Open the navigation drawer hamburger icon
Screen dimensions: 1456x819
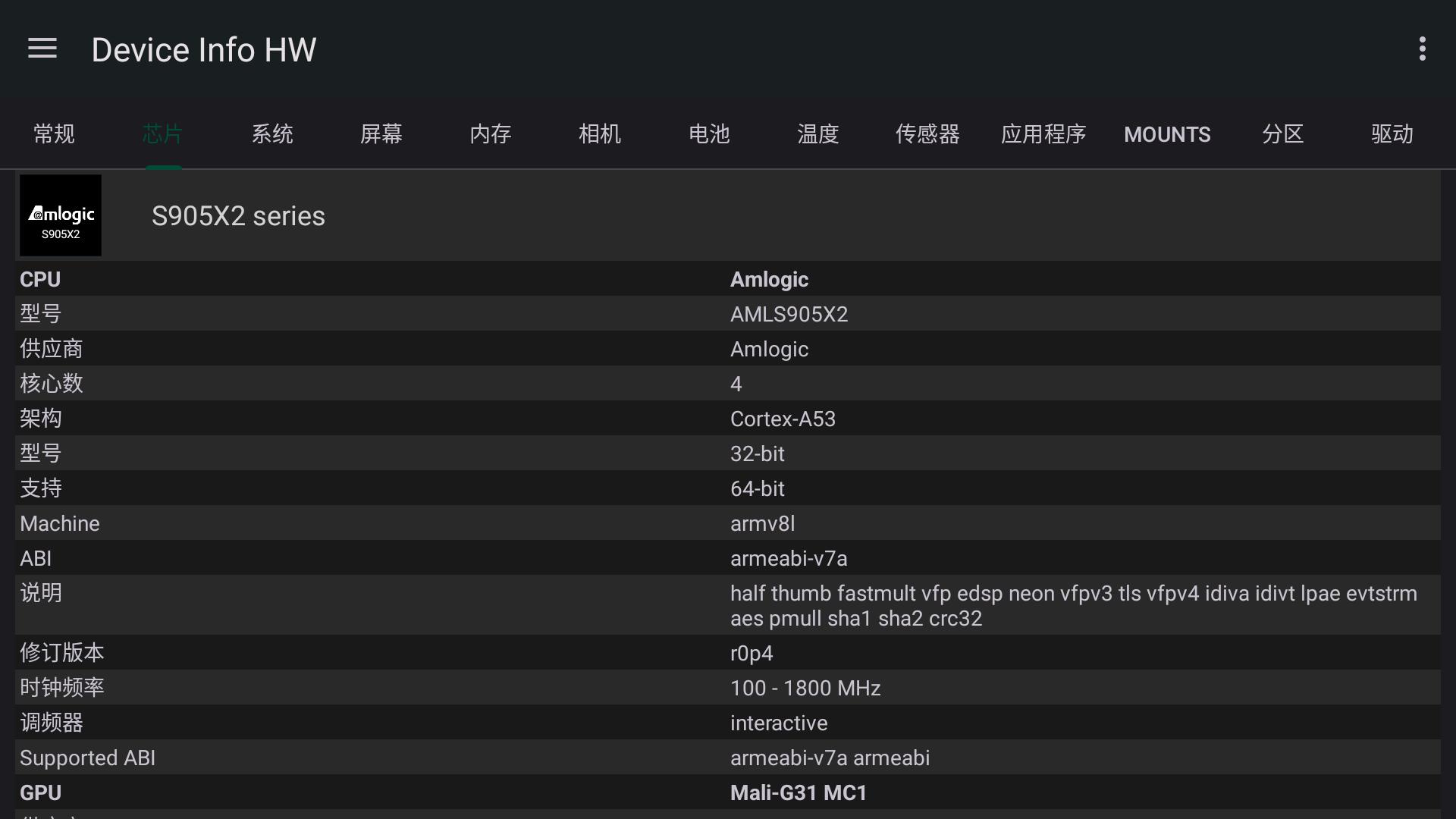(x=42, y=48)
